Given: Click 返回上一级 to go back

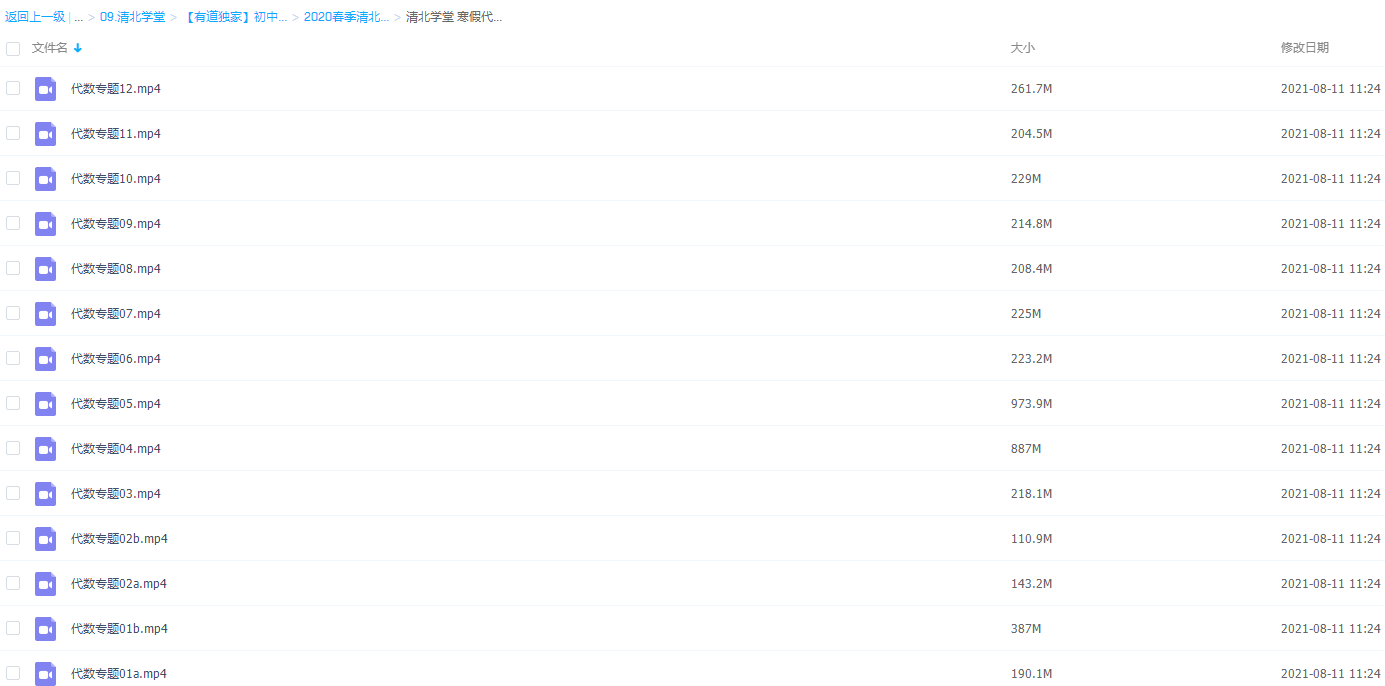Looking at the screenshot, I should coord(35,17).
